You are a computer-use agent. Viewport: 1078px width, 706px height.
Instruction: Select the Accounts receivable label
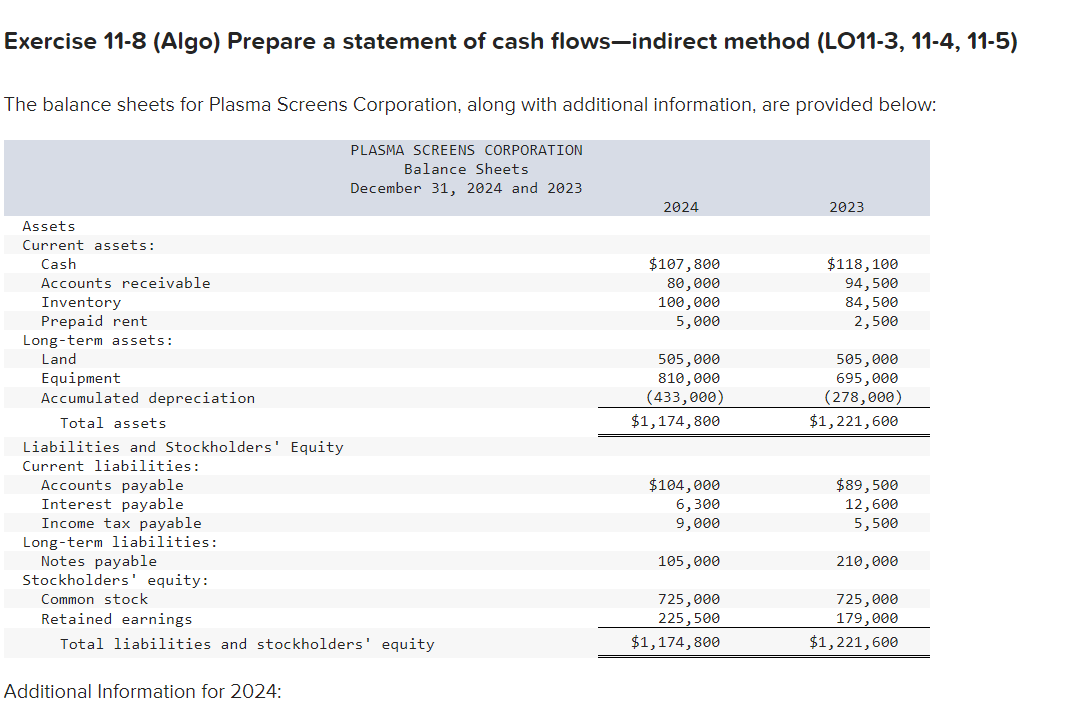pyautogui.click(x=125, y=282)
